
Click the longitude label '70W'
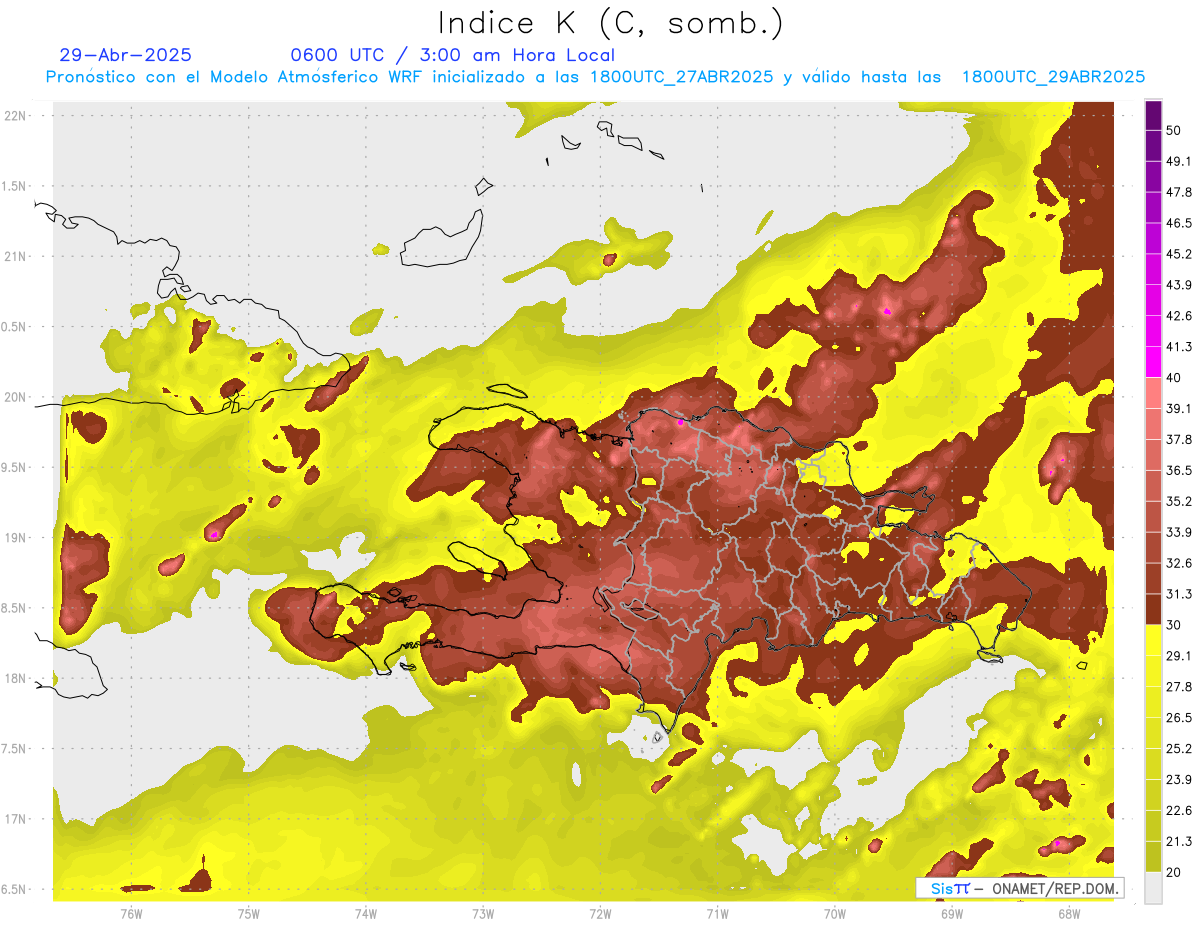click(x=834, y=913)
